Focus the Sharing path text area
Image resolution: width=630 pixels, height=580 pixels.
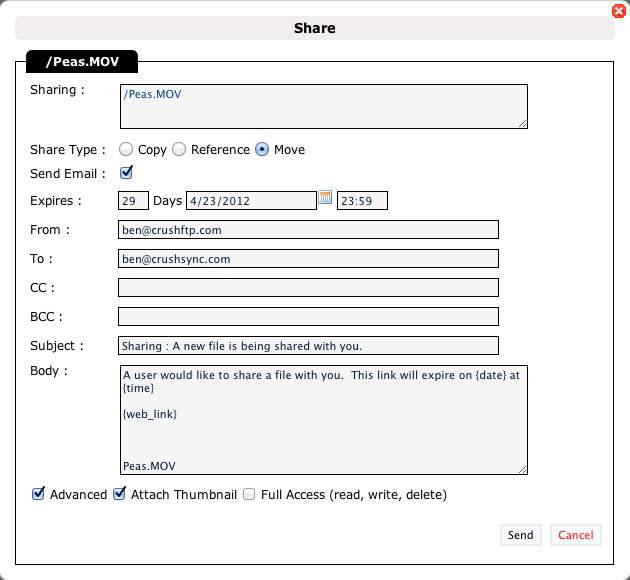pos(324,106)
